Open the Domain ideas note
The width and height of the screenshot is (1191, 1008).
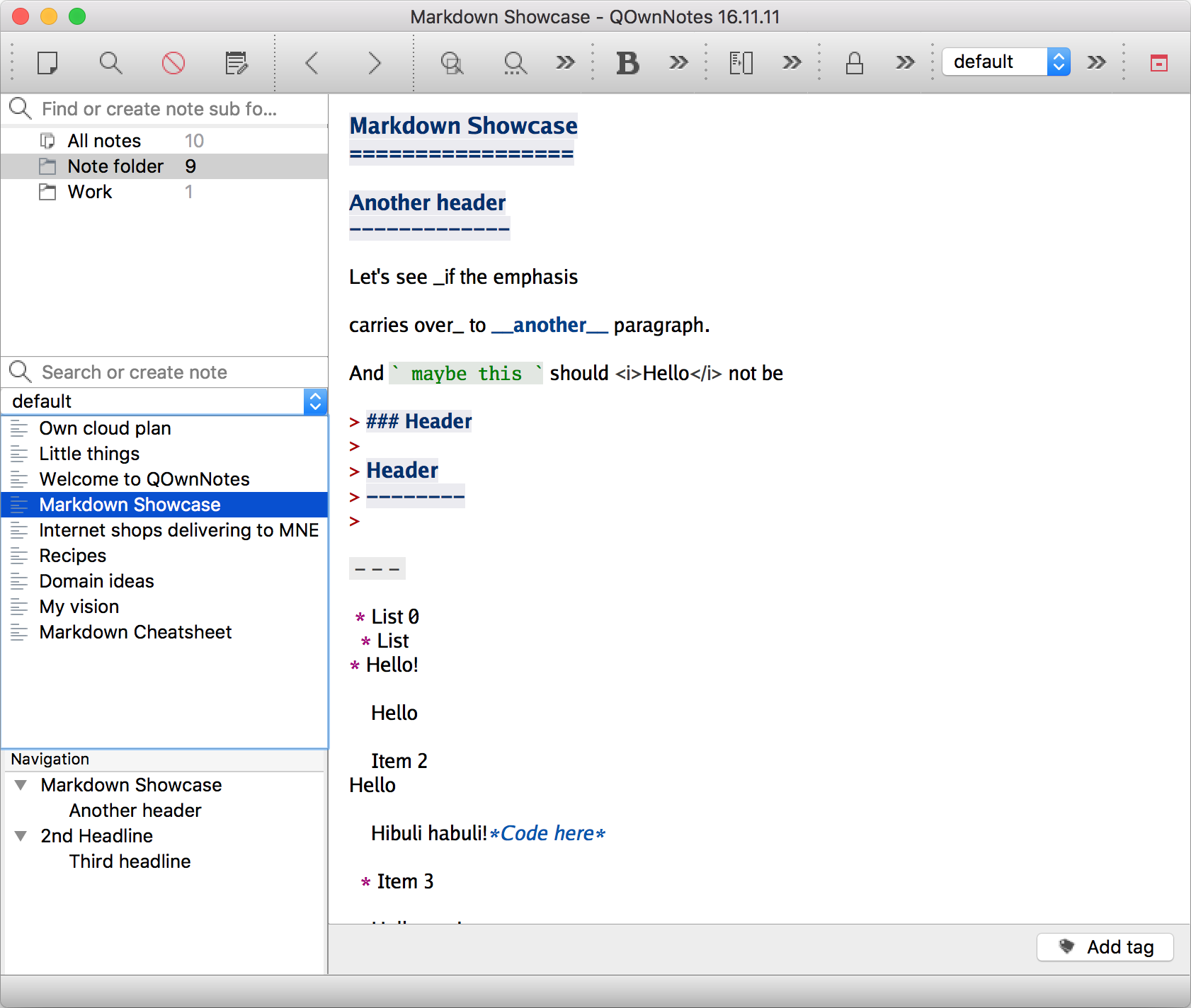point(164,581)
